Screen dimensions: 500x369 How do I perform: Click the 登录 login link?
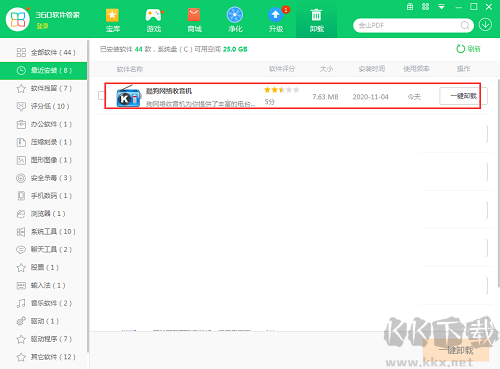coord(42,26)
